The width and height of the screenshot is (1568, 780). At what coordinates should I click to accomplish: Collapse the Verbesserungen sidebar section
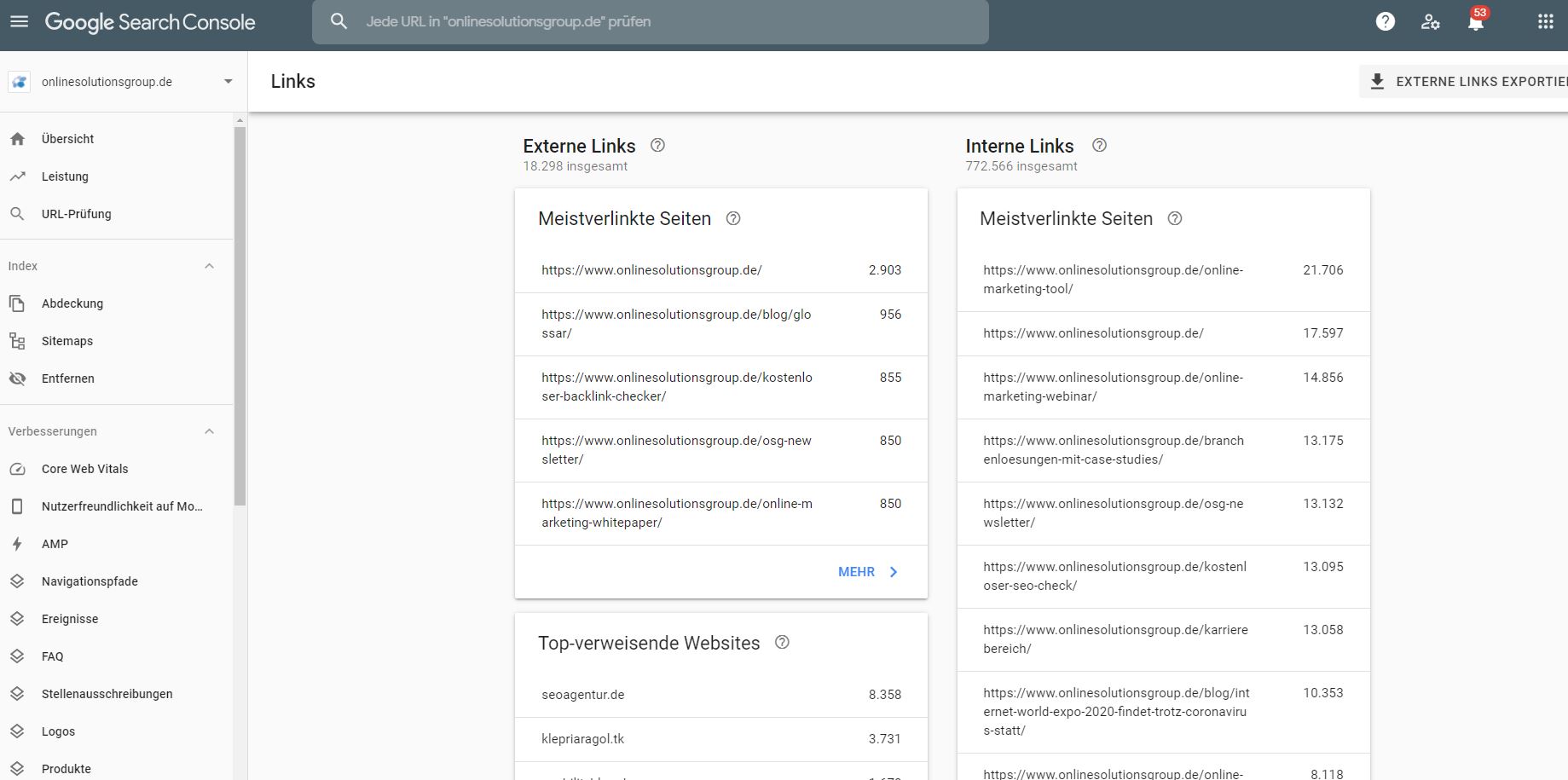tap(209, 431)
